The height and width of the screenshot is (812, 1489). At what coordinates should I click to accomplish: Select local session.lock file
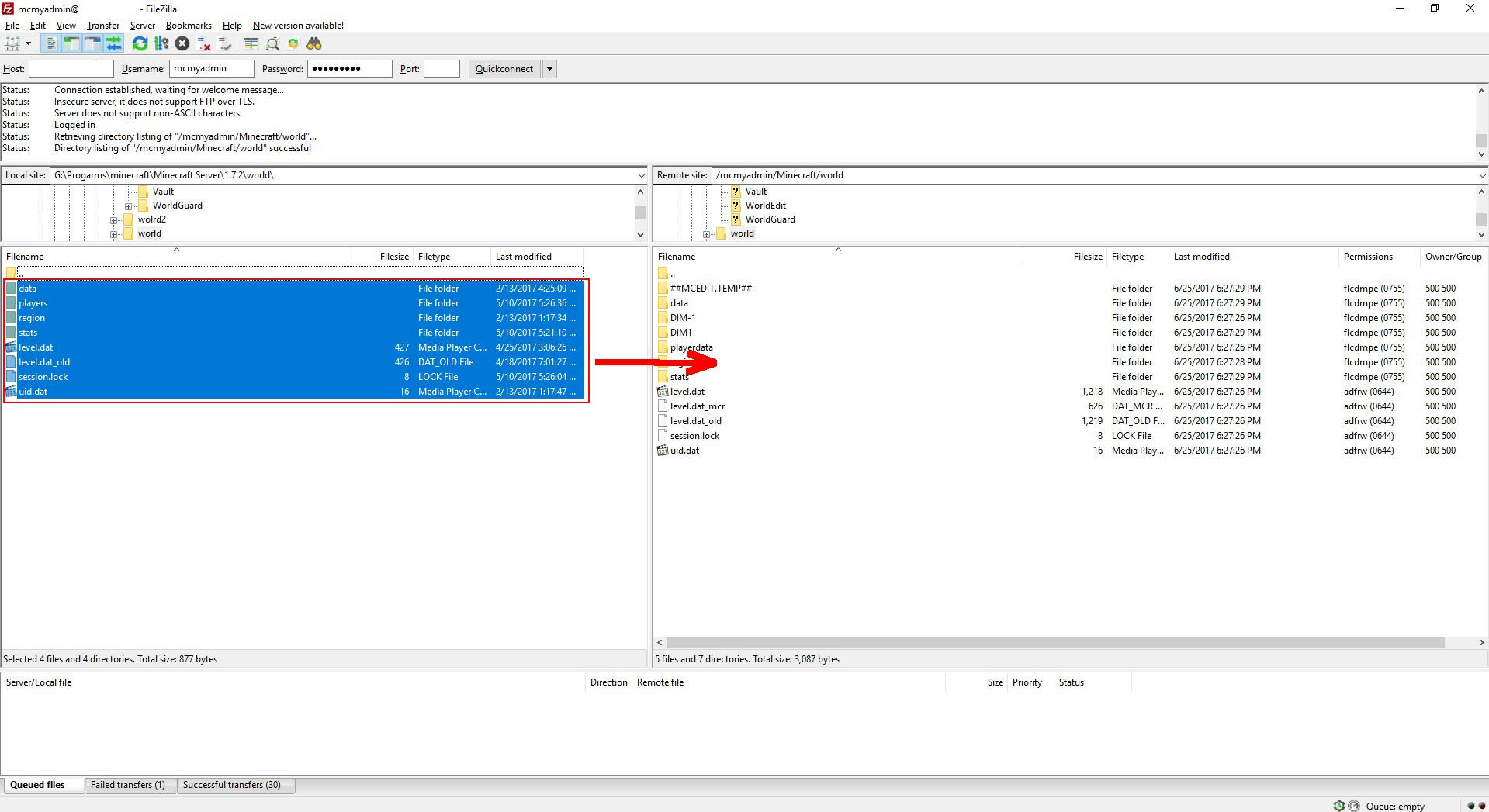point(294,377)
